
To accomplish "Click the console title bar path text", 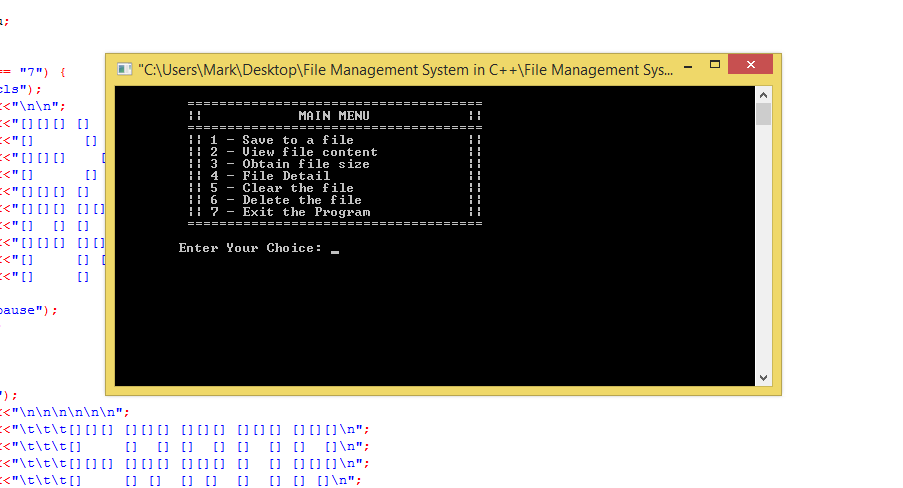I will point(405,69).
